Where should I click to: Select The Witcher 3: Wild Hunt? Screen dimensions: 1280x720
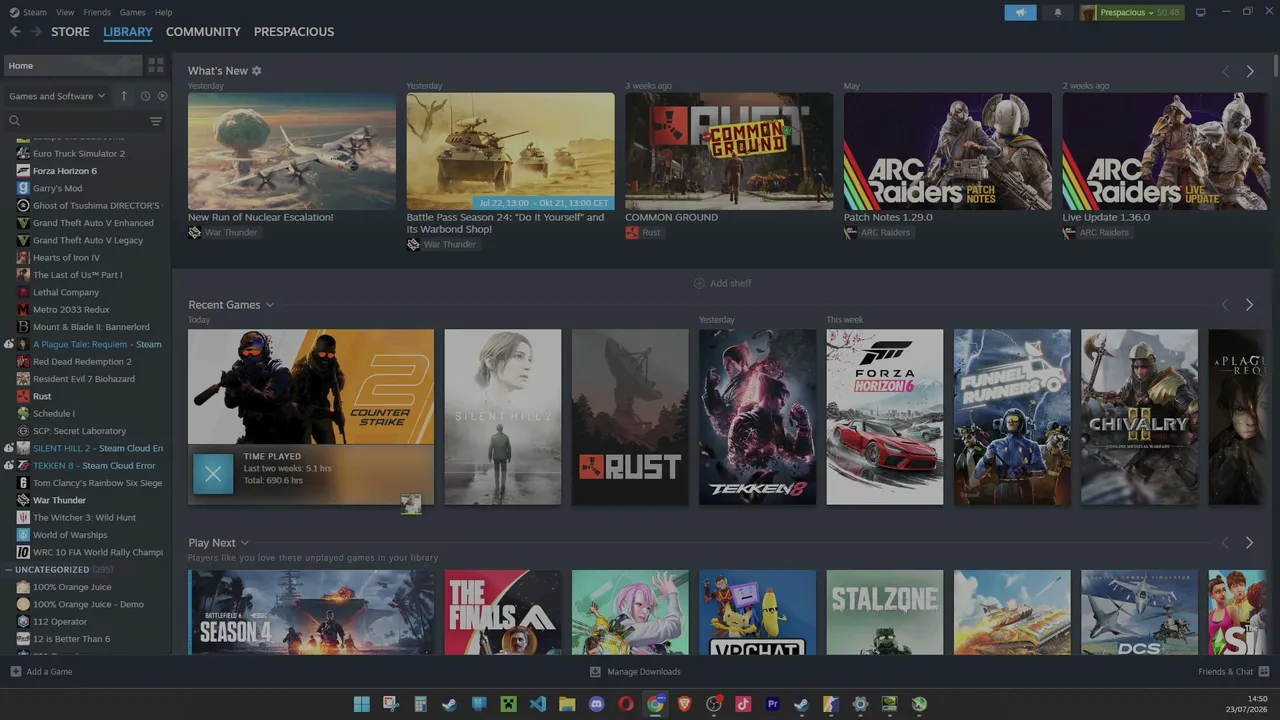pyautogui.click(x=86, y=518)
